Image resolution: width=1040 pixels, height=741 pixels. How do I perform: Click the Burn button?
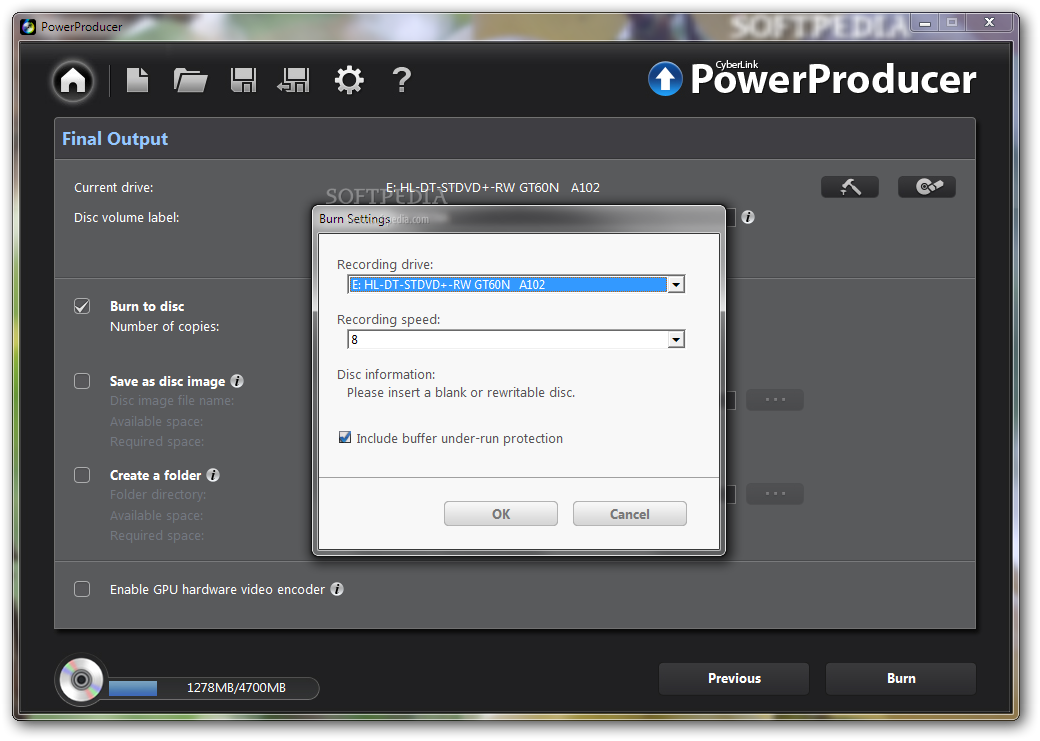click(x=901, y=679)
